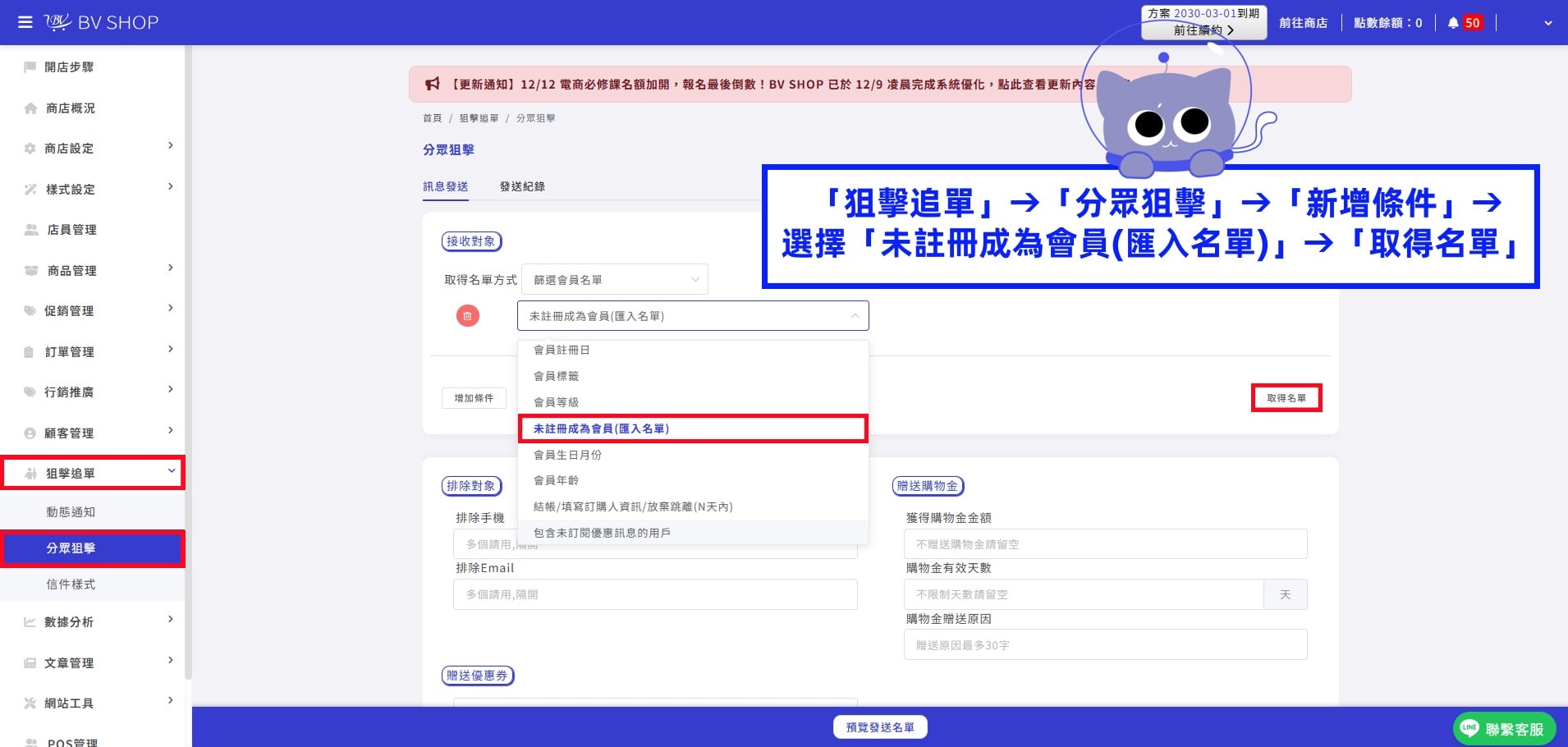Screen dimensions: 1568x747
Task: Click the 增加條件 button
Action: (475, 398)
